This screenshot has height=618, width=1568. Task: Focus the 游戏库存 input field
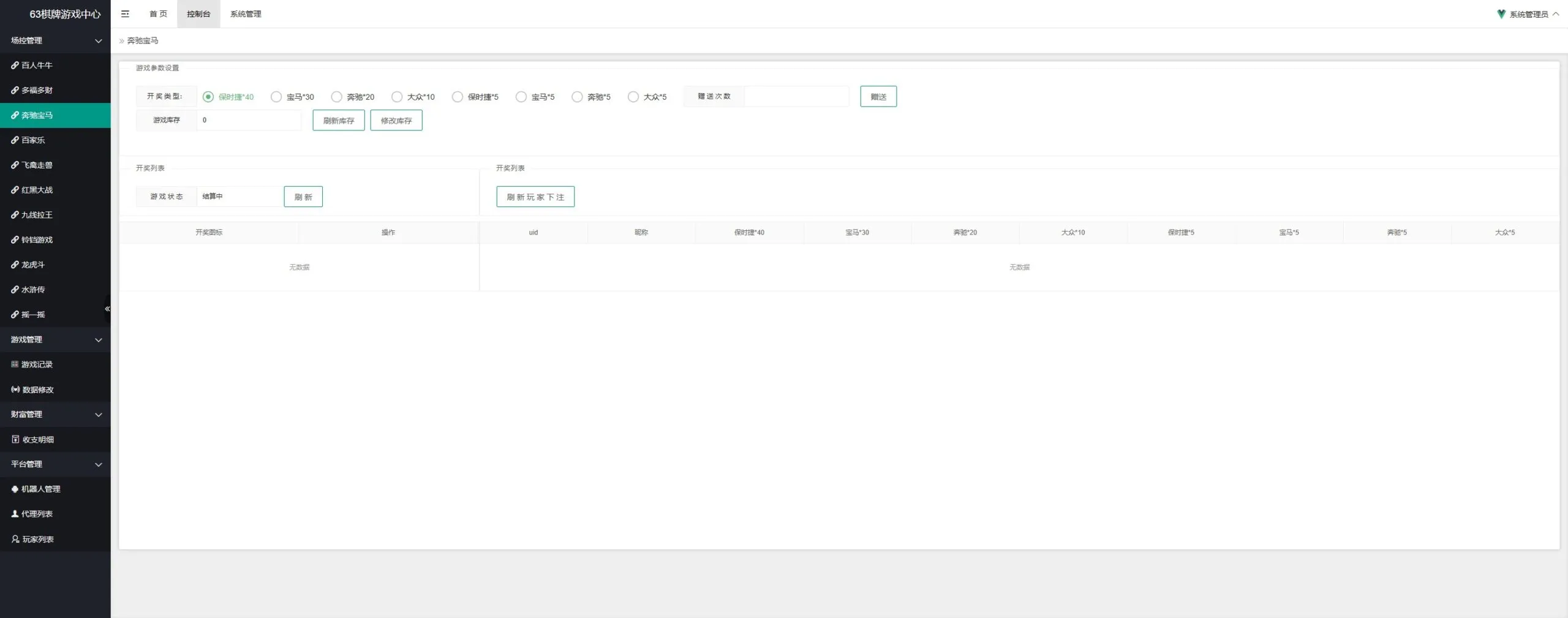[249, 120]
